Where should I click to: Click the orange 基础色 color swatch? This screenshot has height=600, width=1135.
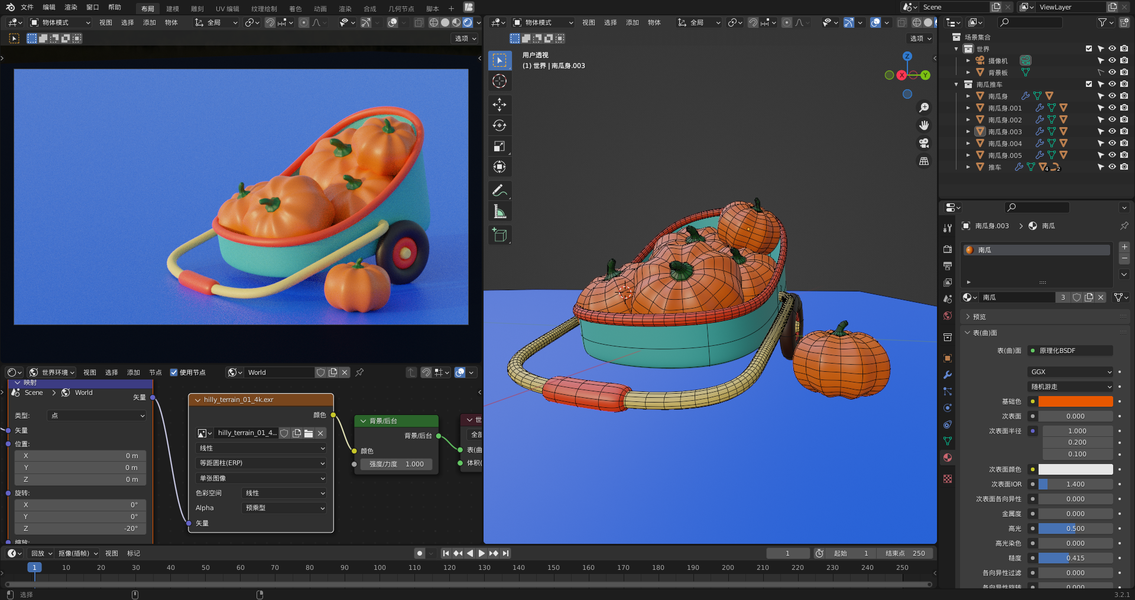(1076, 402)
